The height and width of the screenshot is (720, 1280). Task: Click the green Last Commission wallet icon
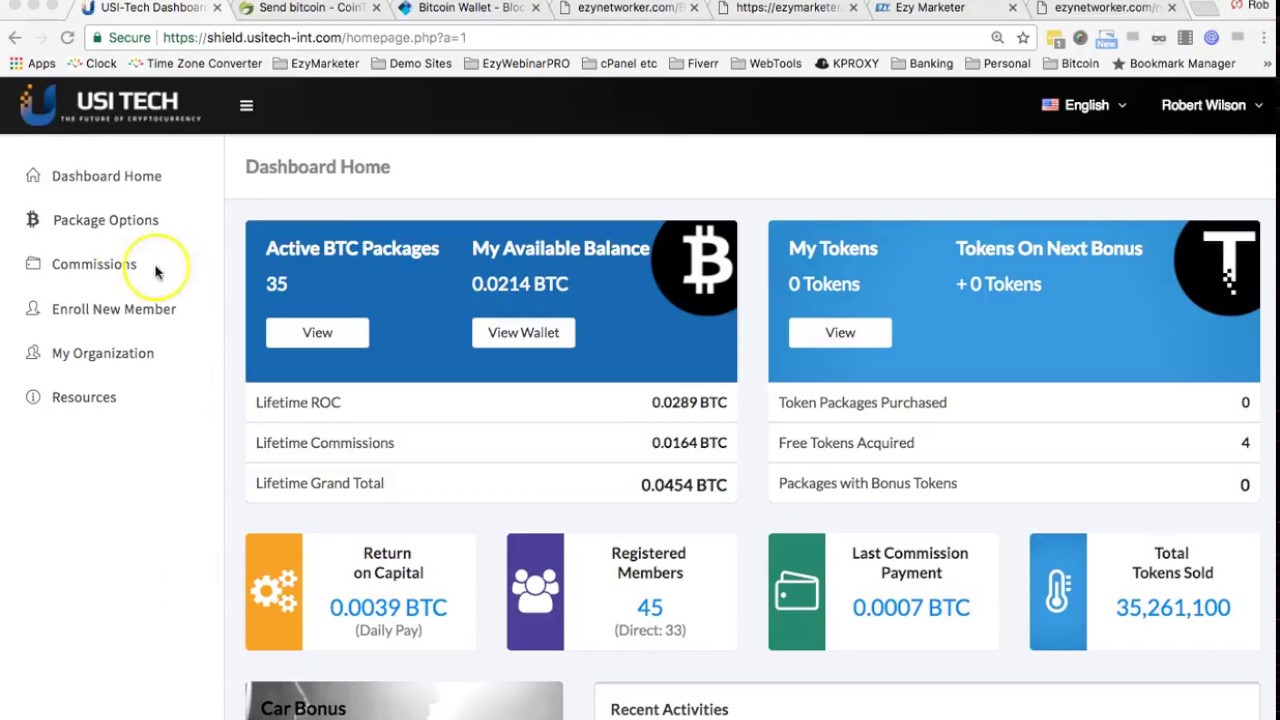[x=797, y=591]
